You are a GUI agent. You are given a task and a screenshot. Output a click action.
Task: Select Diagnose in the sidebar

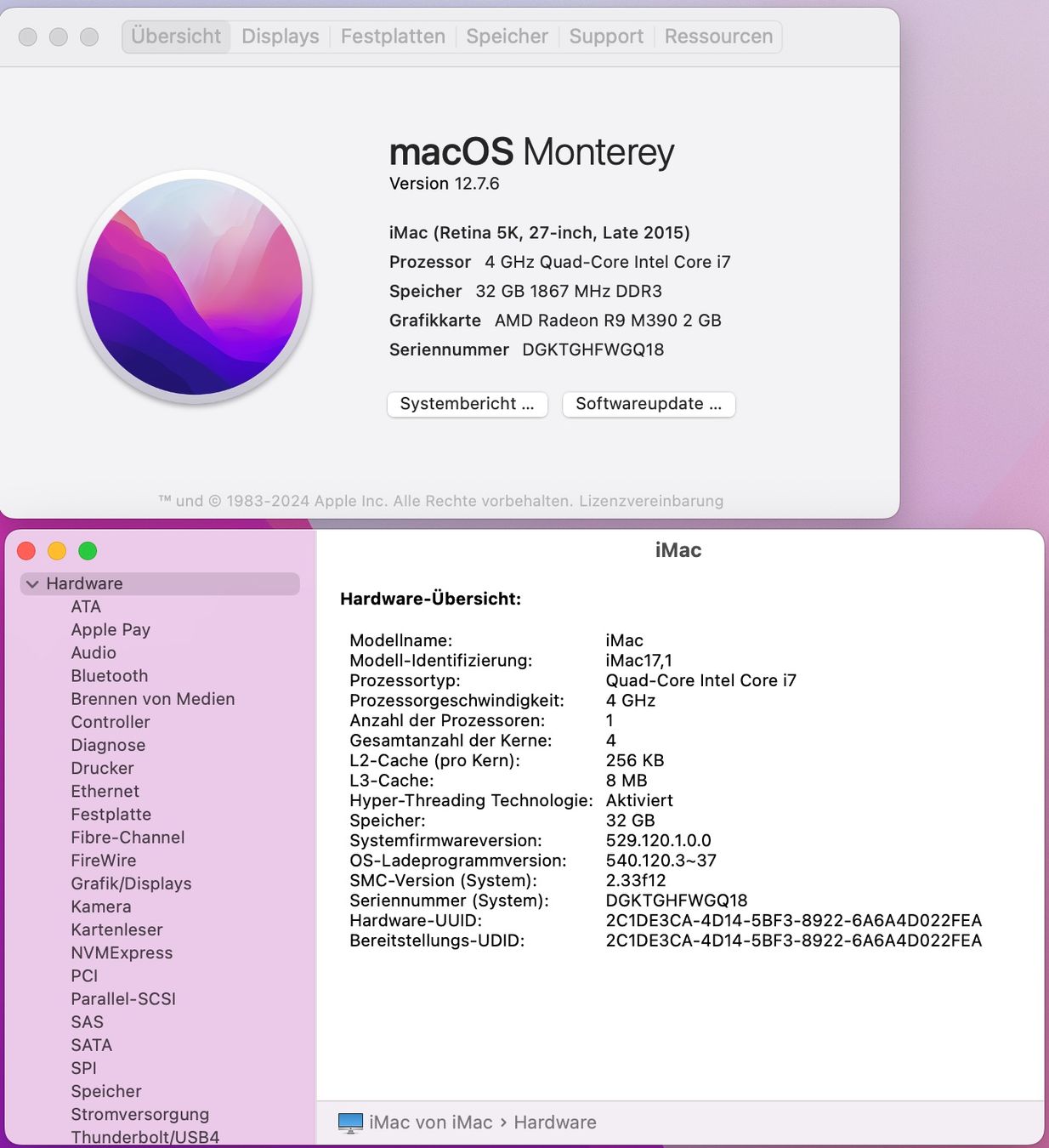pos(108,745)
